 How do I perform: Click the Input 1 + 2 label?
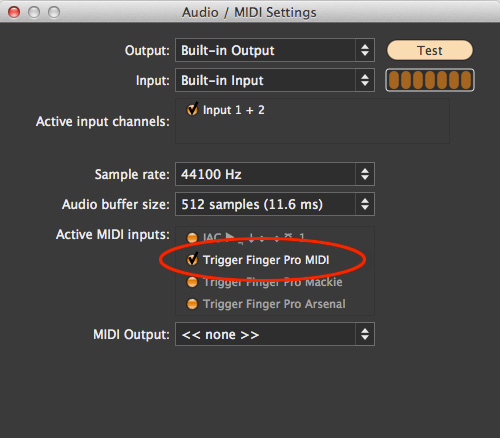click(x=234, y=110)
